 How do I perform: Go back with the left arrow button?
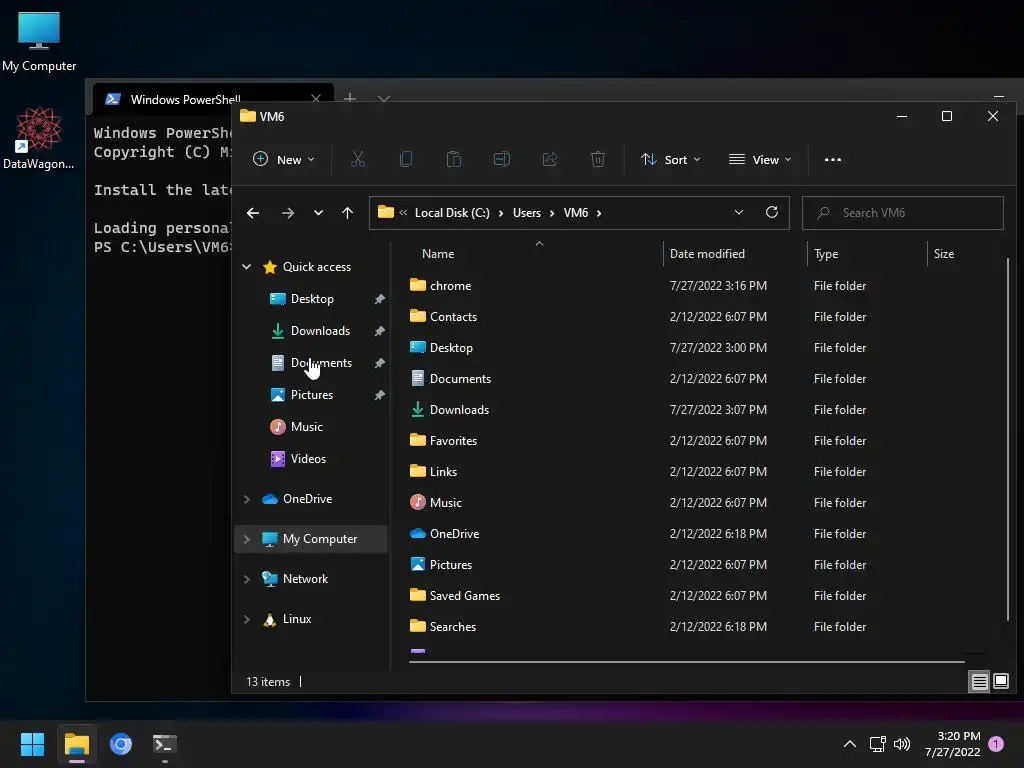253,213
